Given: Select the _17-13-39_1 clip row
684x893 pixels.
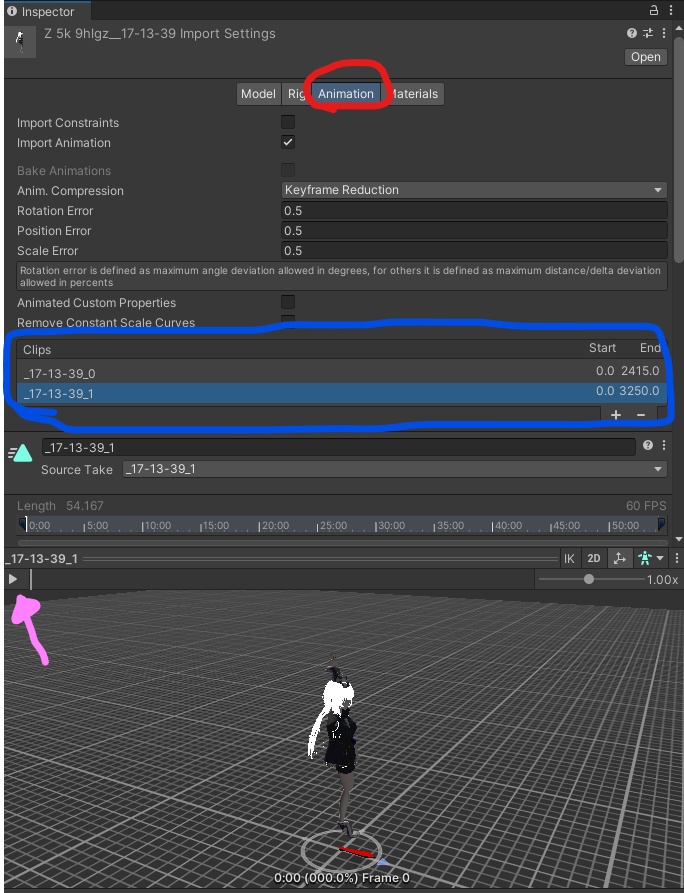Looking at the screenshot, I should point(342,392).
